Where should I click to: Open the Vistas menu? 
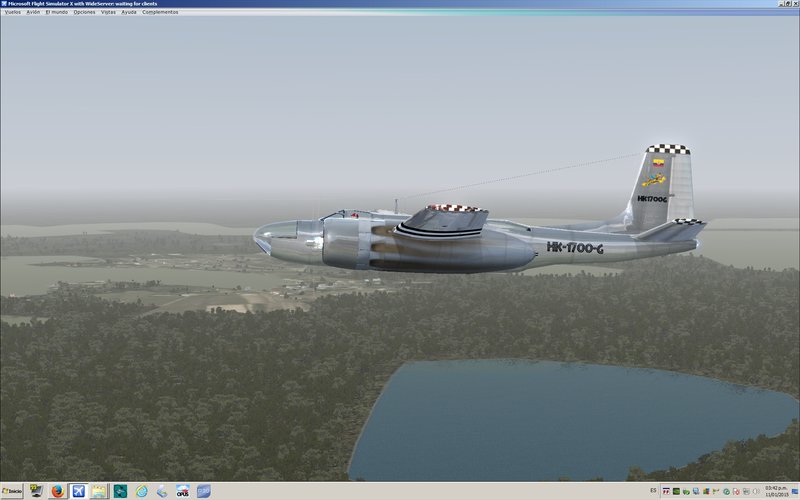tap(108, 12)
